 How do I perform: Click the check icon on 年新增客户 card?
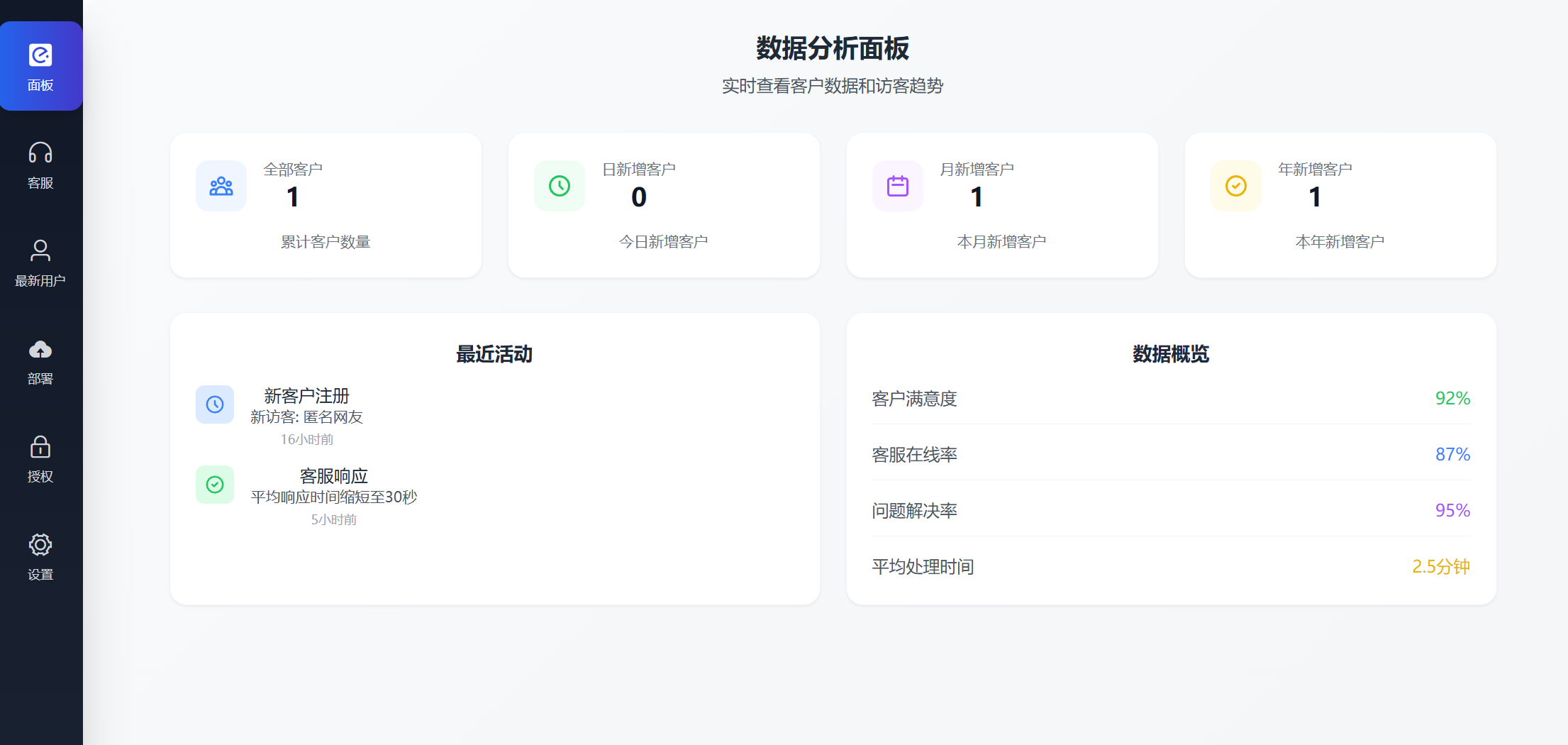[x=1235, y=186]
